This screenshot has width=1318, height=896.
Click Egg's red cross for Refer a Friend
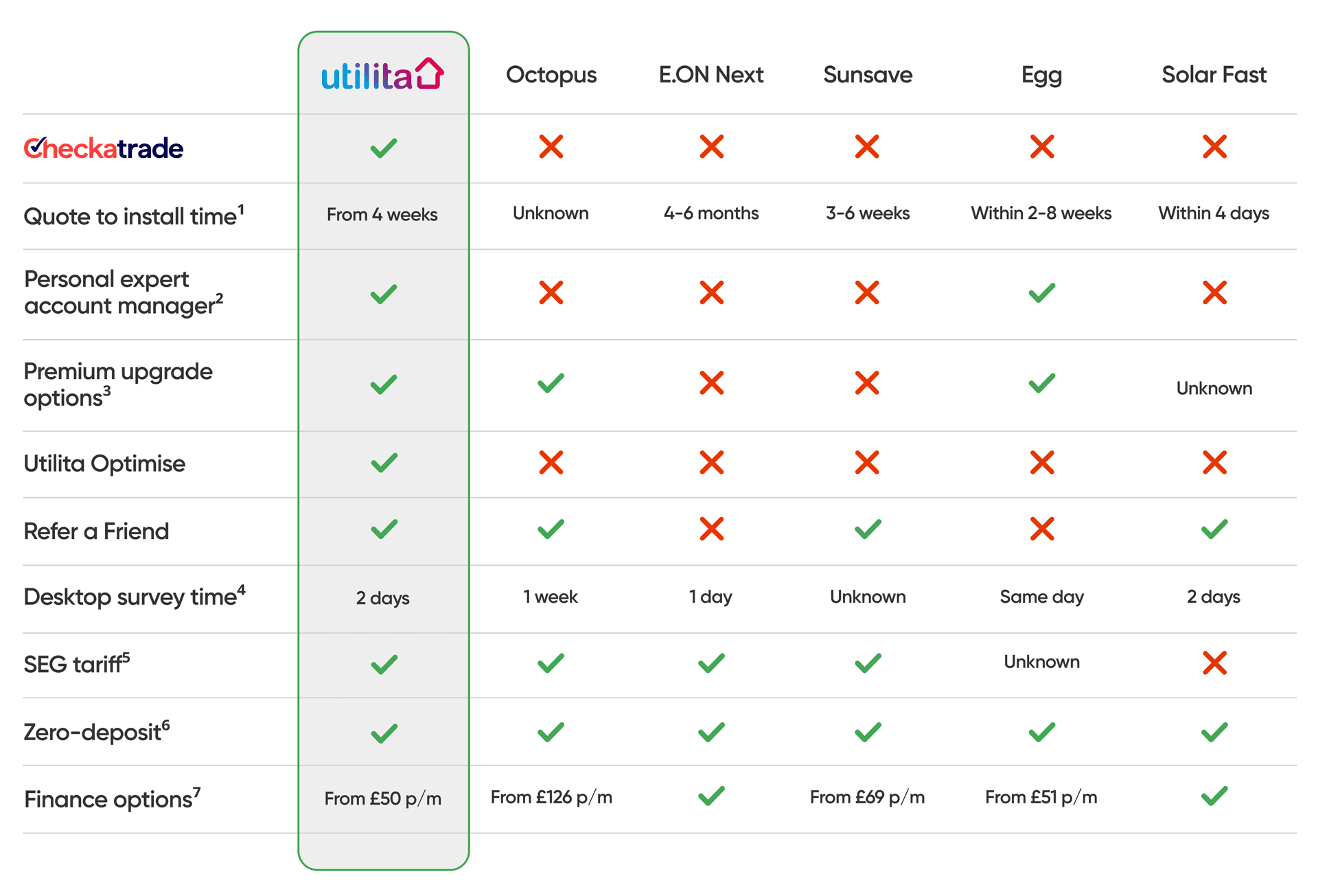coord(1042,529)
